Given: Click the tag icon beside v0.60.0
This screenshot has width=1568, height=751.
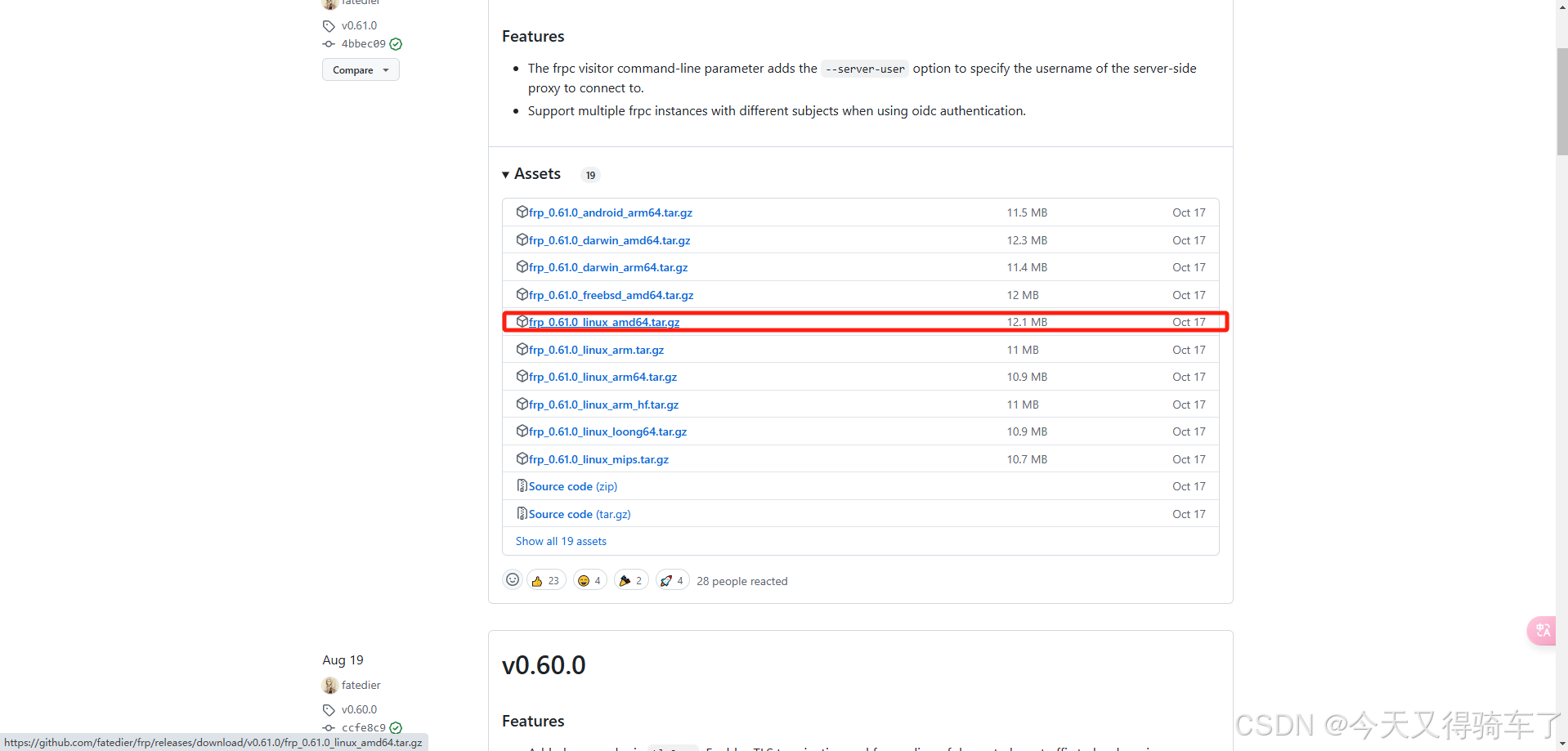Looking at the screenshot, I should tap(329, 710).
